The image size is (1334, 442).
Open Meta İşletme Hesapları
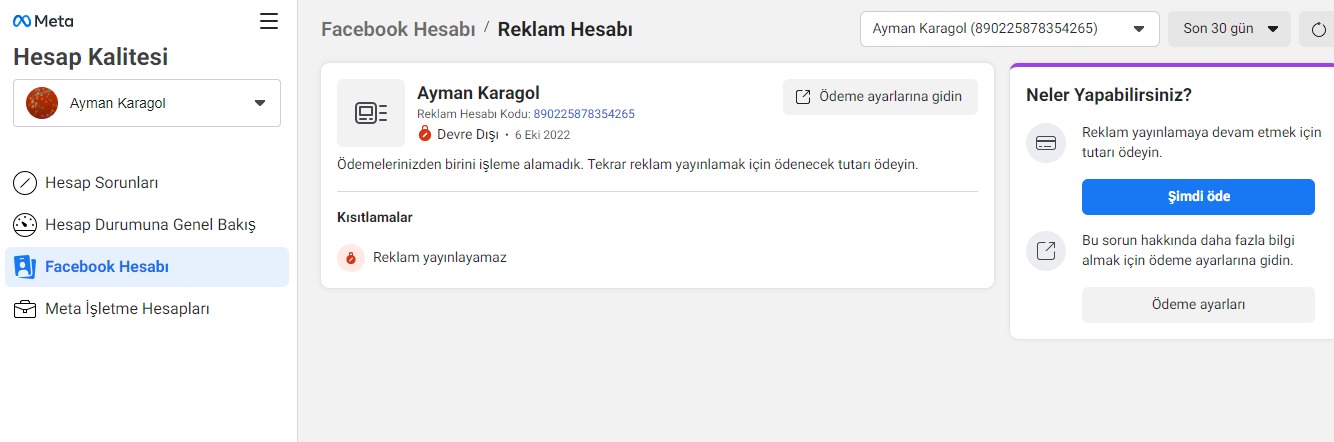pos(147,309)
